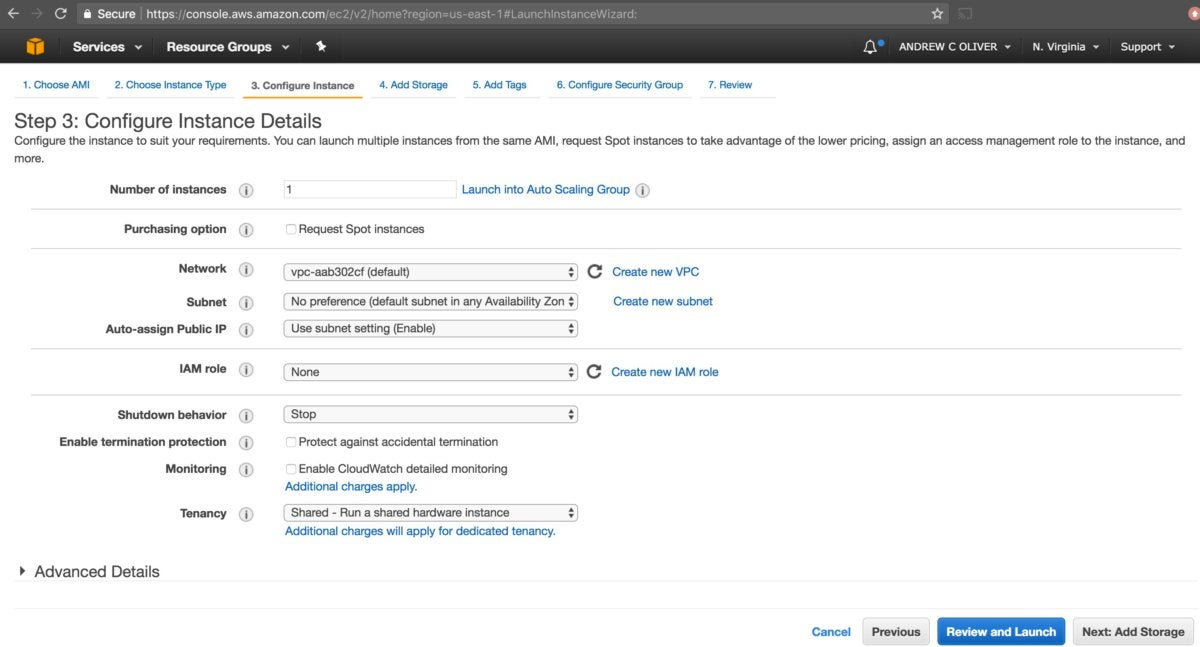This screenshot has width=1200, height=647.
Task: Open Additional charges apply link under Monitoring
Action: [x=351, y=486]
